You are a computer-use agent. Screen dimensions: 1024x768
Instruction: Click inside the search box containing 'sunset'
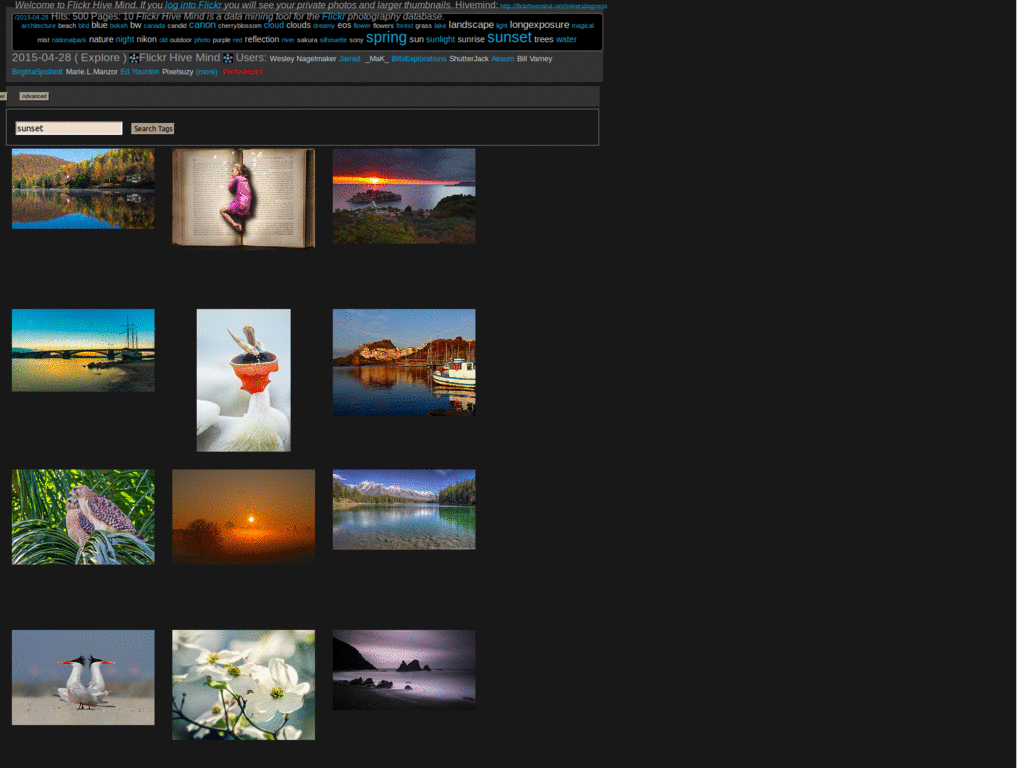pyautogui.click(x=67, y=128)
